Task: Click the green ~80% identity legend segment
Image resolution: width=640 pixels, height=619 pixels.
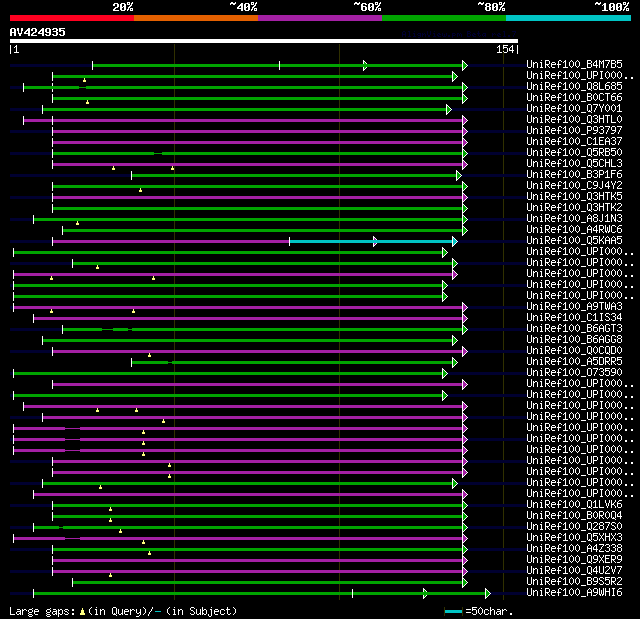Action: point(444,18)
